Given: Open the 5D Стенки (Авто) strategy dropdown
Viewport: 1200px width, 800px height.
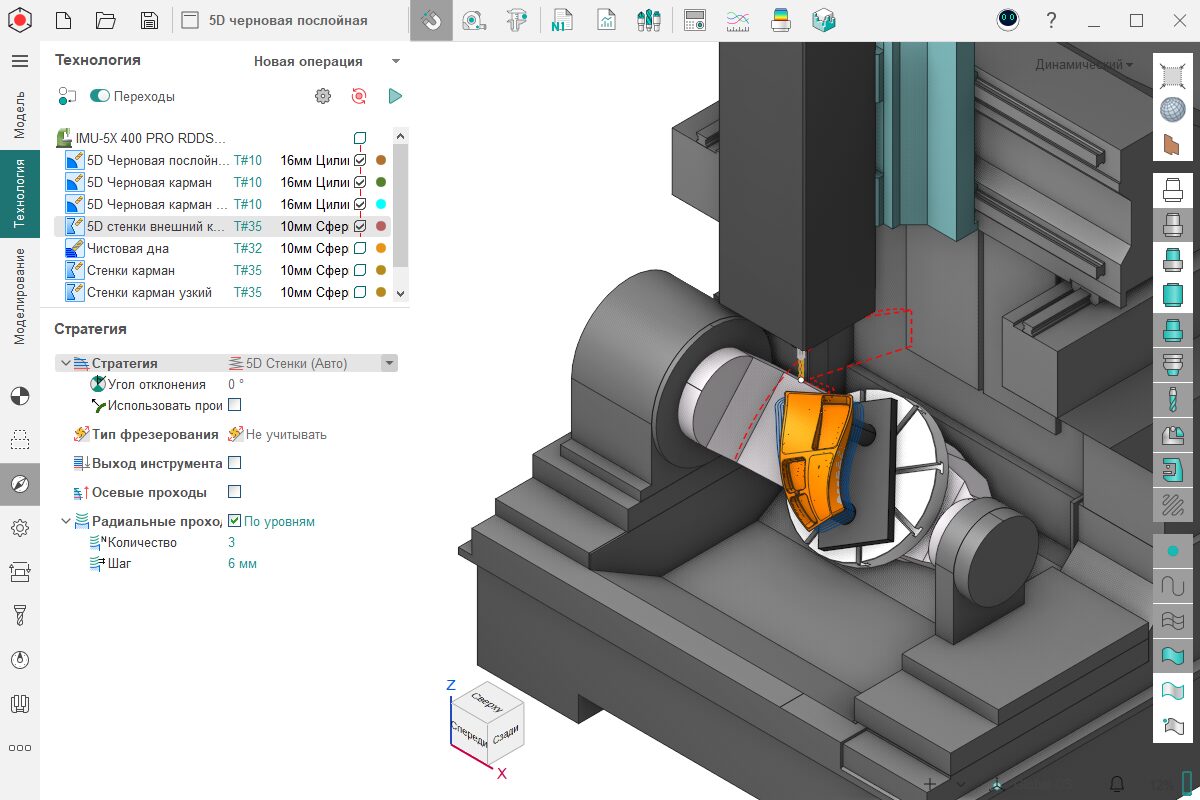Looking at the screenshot, I should coord(389,364).
